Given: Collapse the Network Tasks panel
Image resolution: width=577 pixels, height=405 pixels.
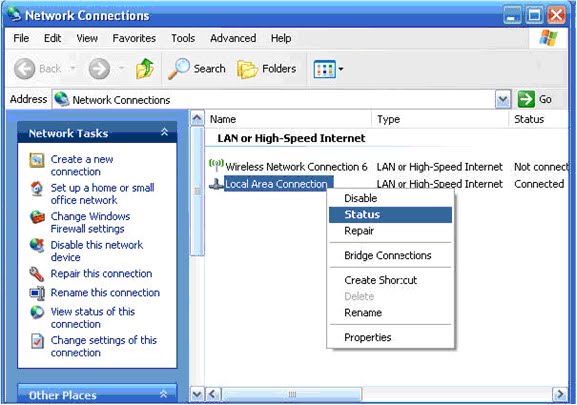Looking at the screenshot, I should coord(164,132).
